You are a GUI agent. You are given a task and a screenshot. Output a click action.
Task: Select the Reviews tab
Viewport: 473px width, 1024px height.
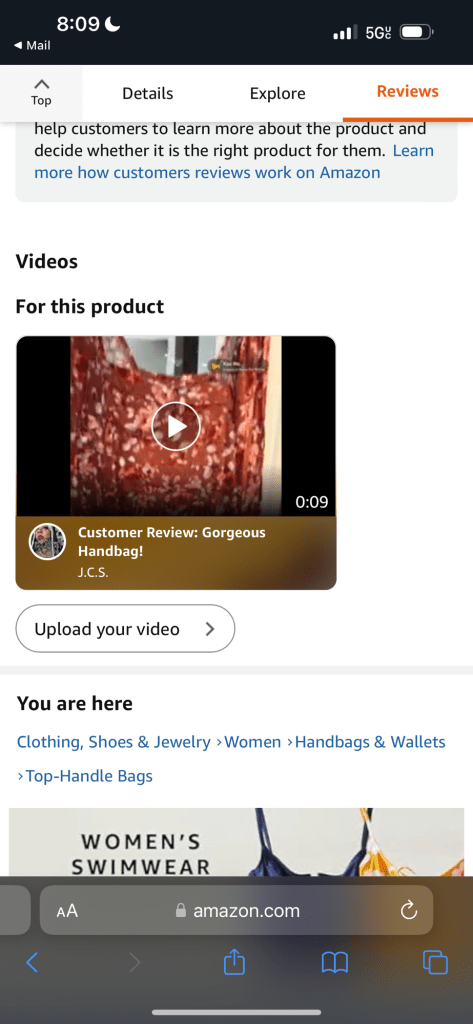[408, 91]
